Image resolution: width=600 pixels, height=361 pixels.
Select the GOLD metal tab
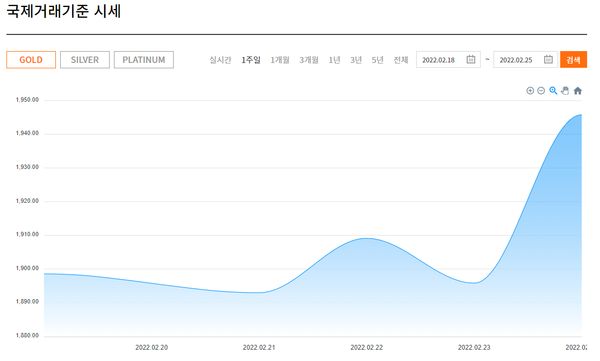click(31, 60)
